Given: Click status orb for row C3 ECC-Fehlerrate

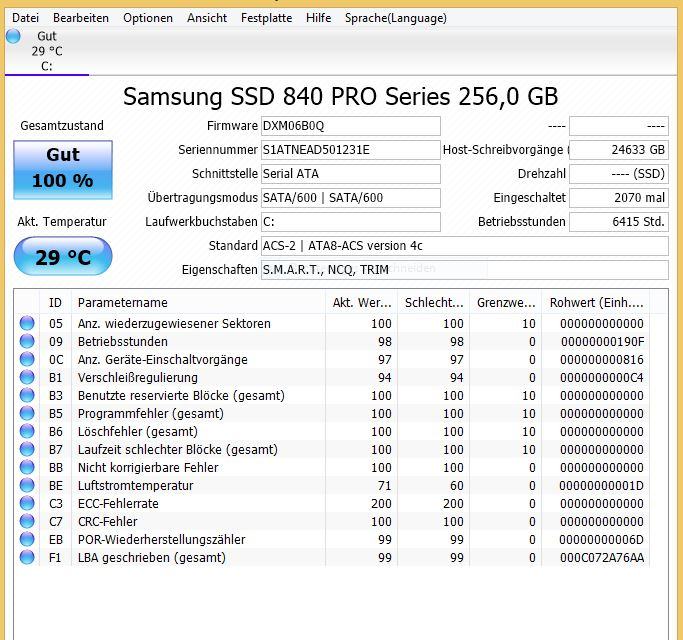Looking at the screenshot, I should tap(27, 503).
